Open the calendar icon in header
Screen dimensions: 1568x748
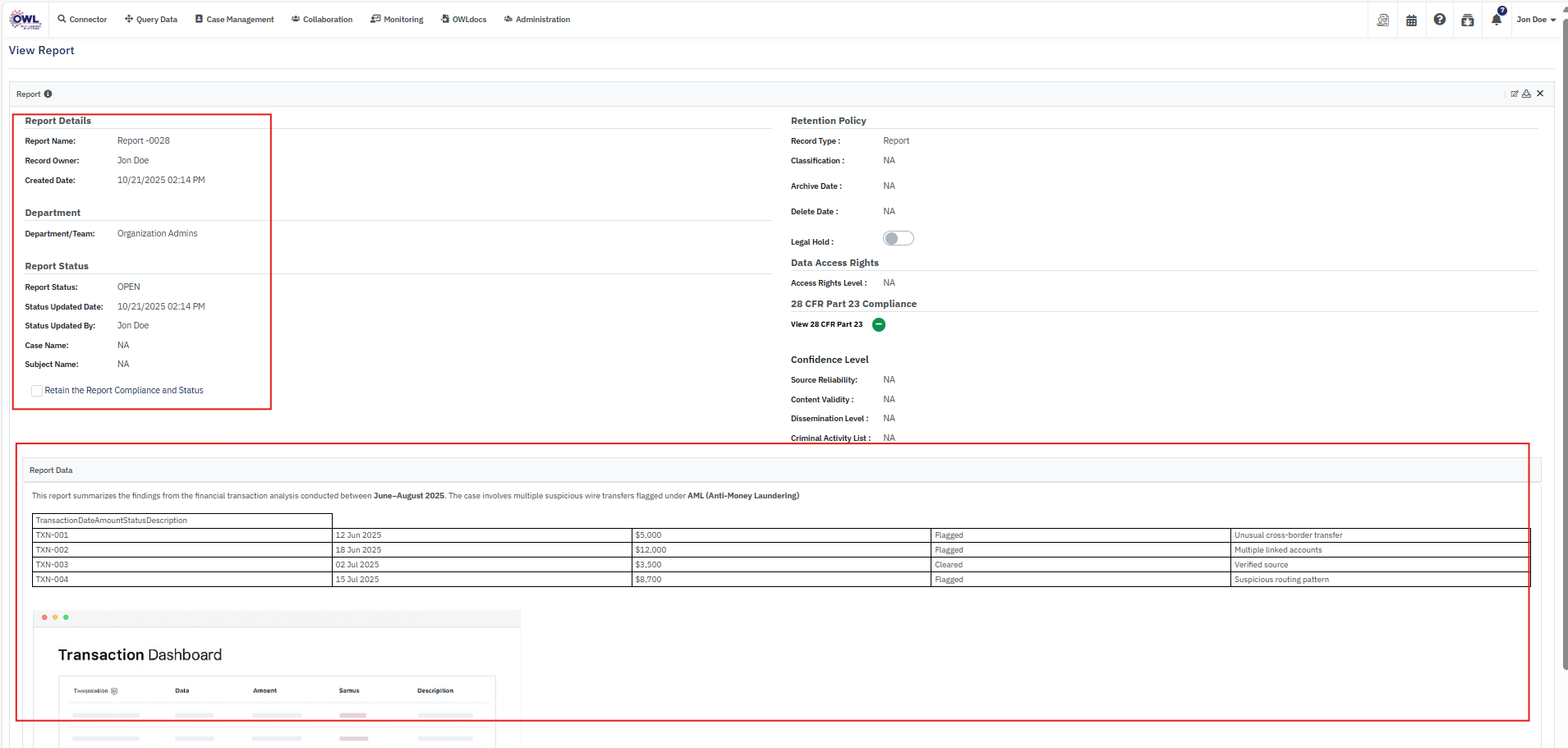[x=1411, y=21]
